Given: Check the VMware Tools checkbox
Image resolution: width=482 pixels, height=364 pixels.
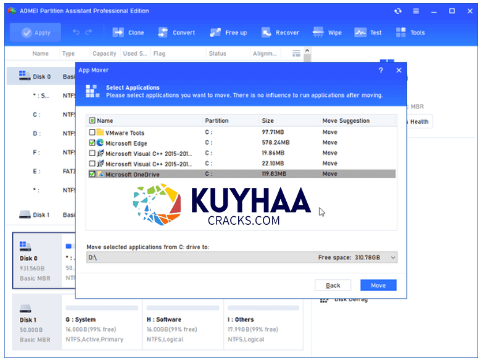Looking at the screenshot, I should (92, 132).
